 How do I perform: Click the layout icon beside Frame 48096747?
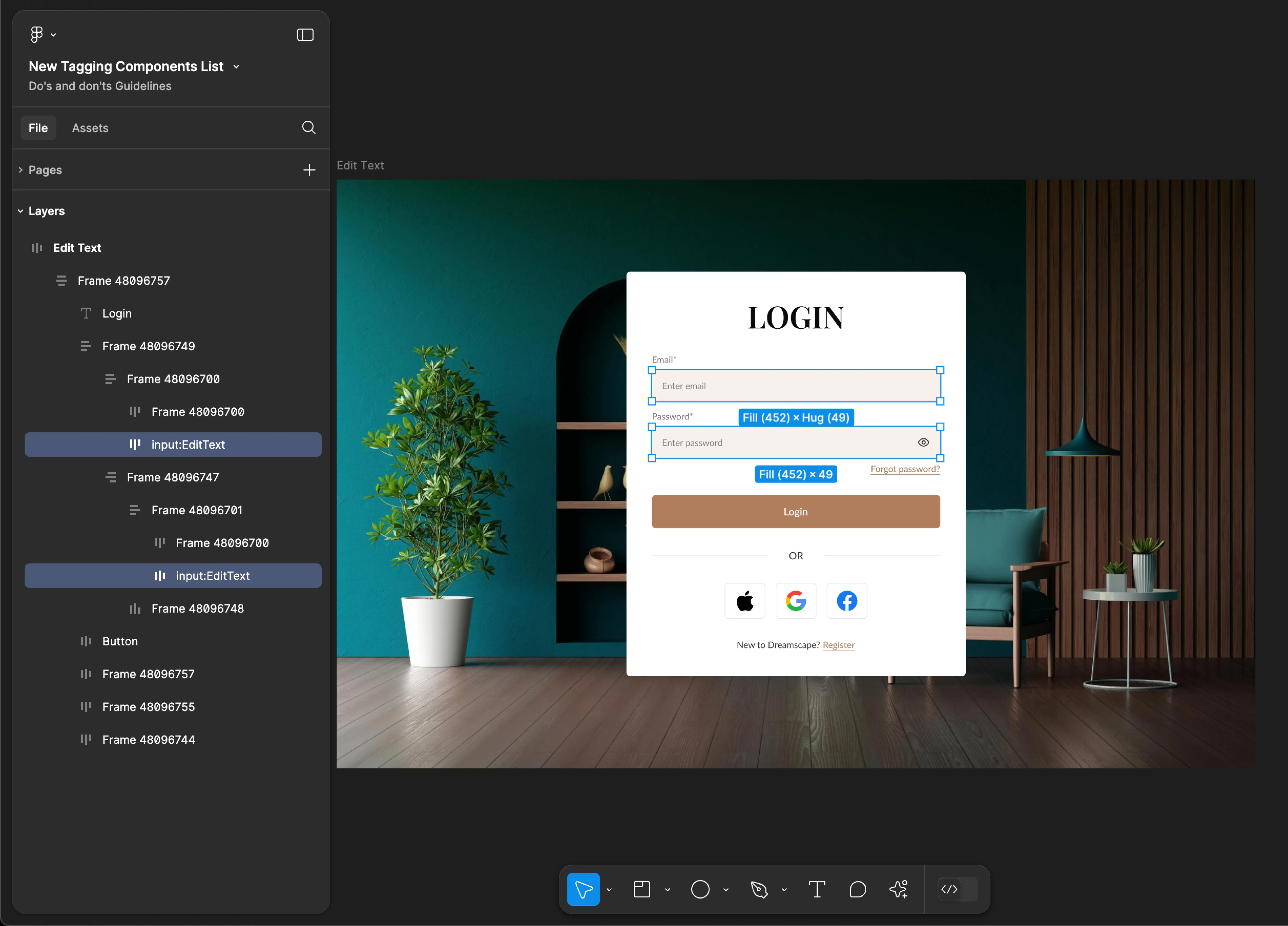[x=111, y=478]
